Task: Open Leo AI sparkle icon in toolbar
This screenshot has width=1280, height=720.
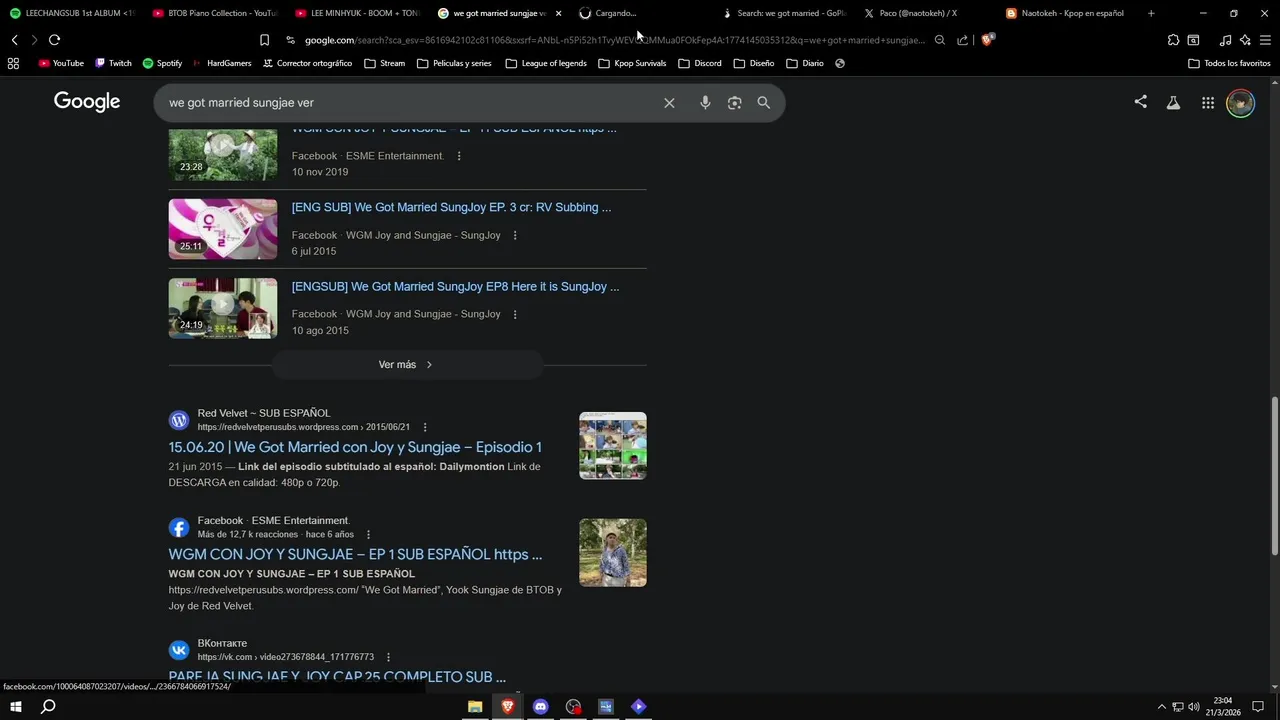Action: tap(1245, 40)
